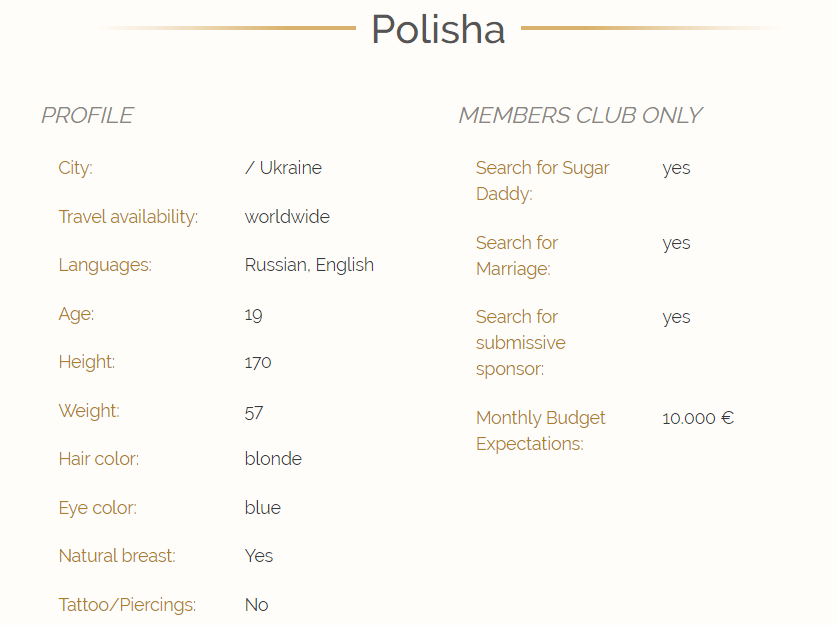This screenshot has width=837, height=625.
Task: Click the Polisha profile name heading
Action: point(437,30)
